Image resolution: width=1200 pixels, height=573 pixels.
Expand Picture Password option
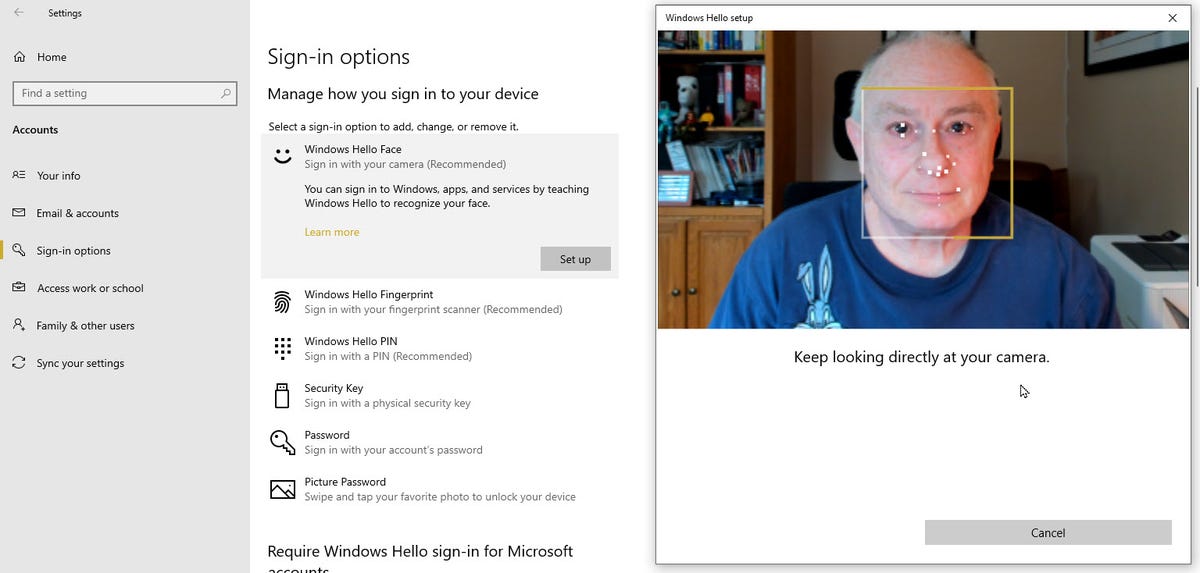(440, 489)
